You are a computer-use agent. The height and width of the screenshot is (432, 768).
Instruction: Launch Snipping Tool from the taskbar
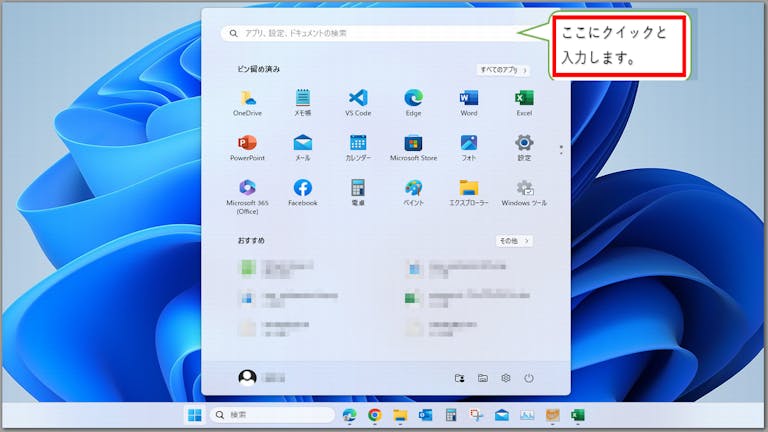476,415
